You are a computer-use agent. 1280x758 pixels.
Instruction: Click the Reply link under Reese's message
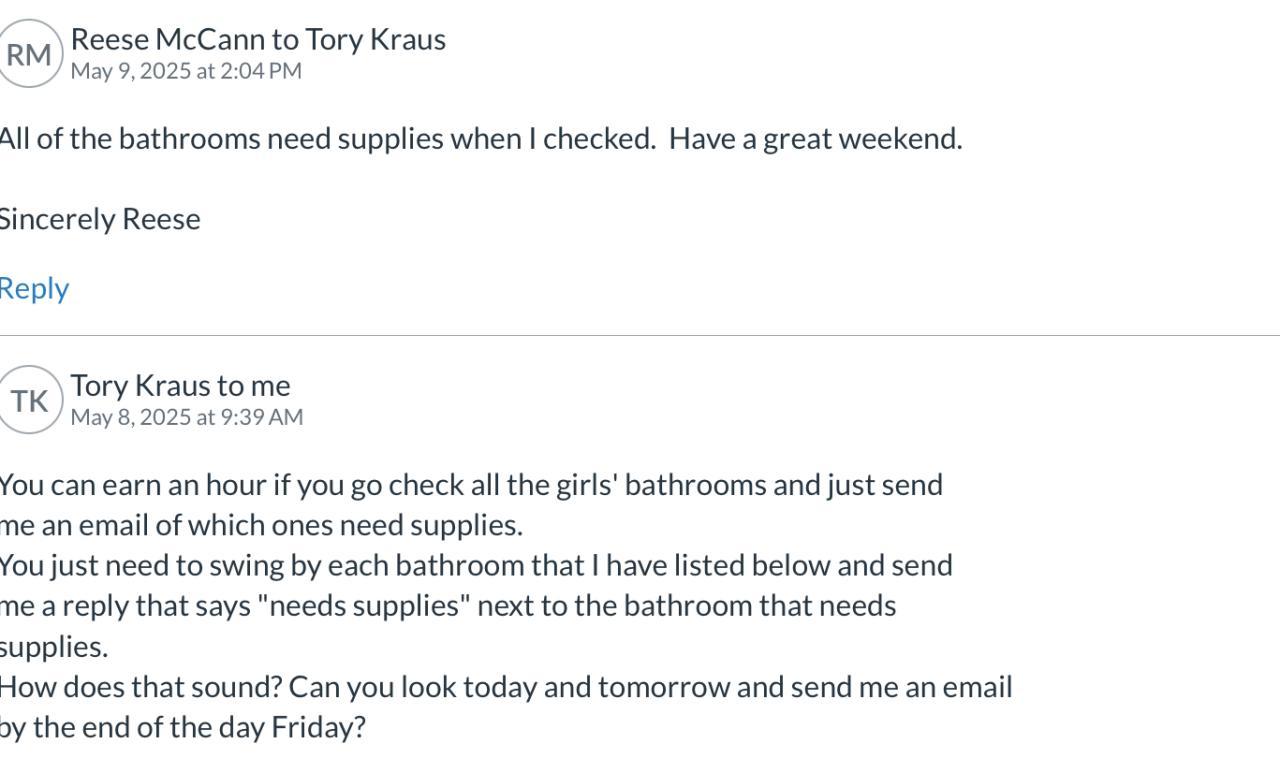pyautogui.click(x=34, y=289)
